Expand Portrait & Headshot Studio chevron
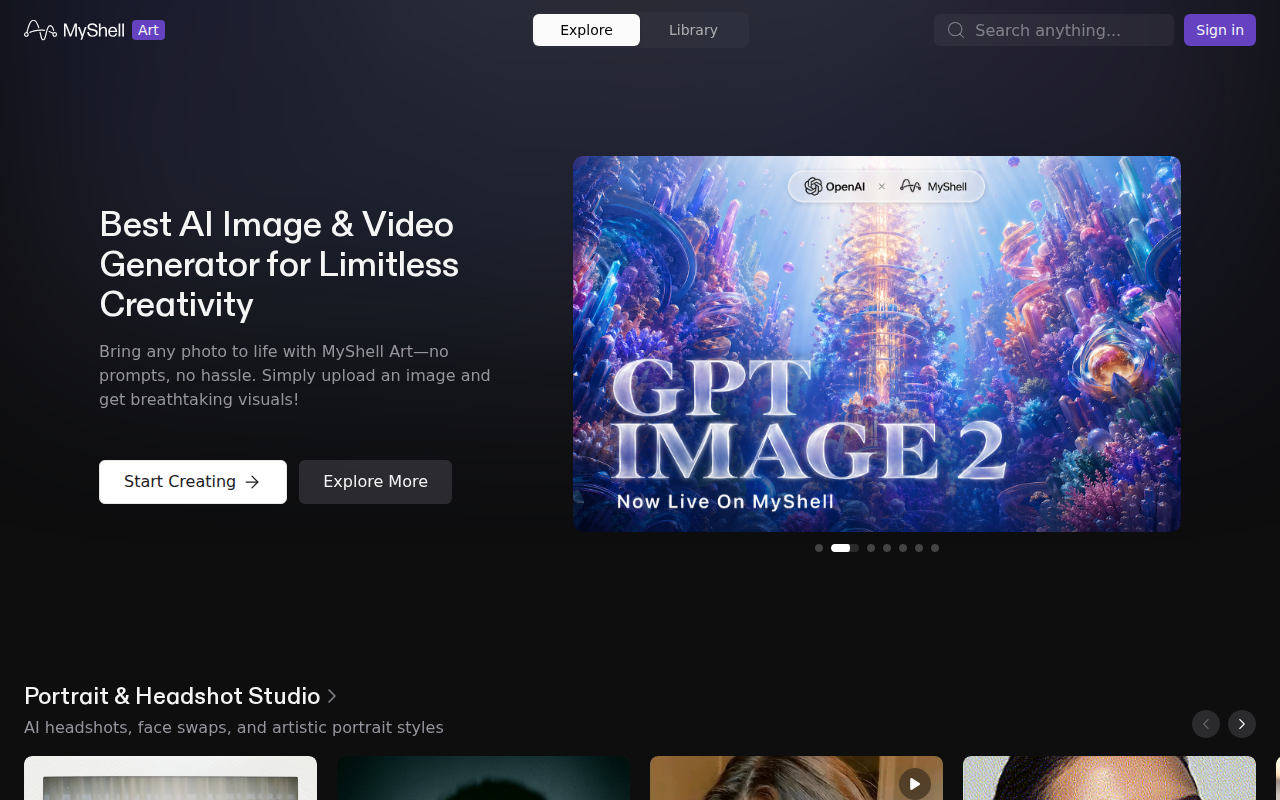1280x800 pixels. (332, 696)
